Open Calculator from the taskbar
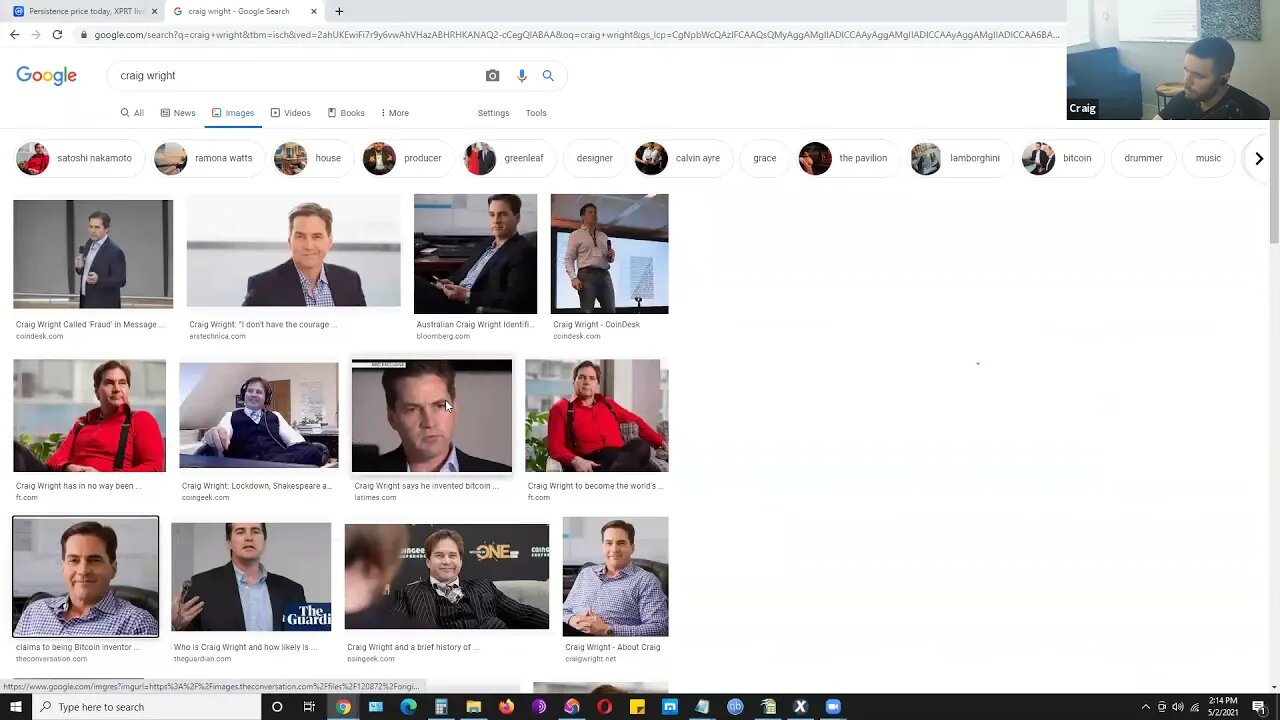 (x=441, y=707)
